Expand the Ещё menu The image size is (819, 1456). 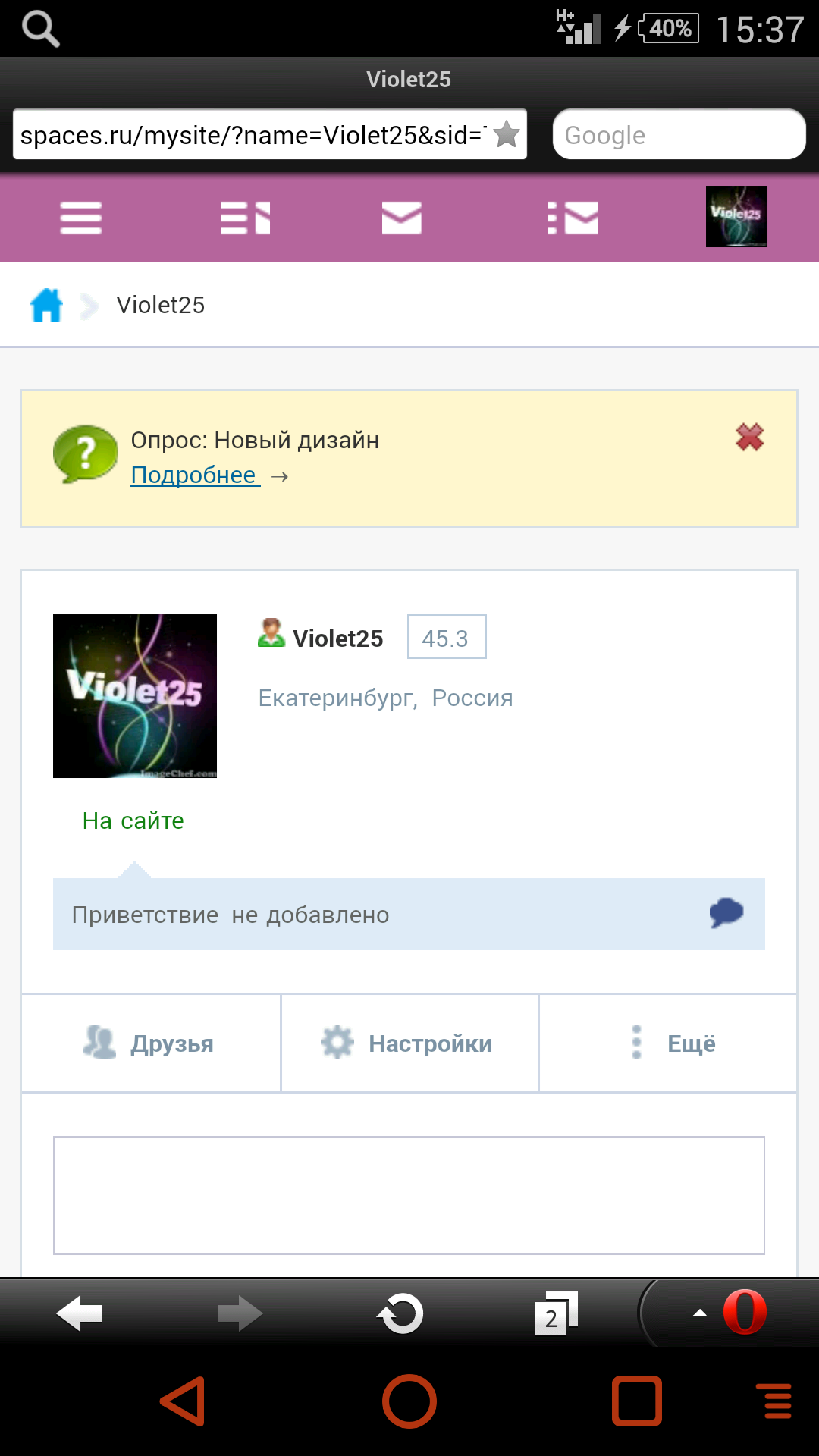pos(668,1043)
